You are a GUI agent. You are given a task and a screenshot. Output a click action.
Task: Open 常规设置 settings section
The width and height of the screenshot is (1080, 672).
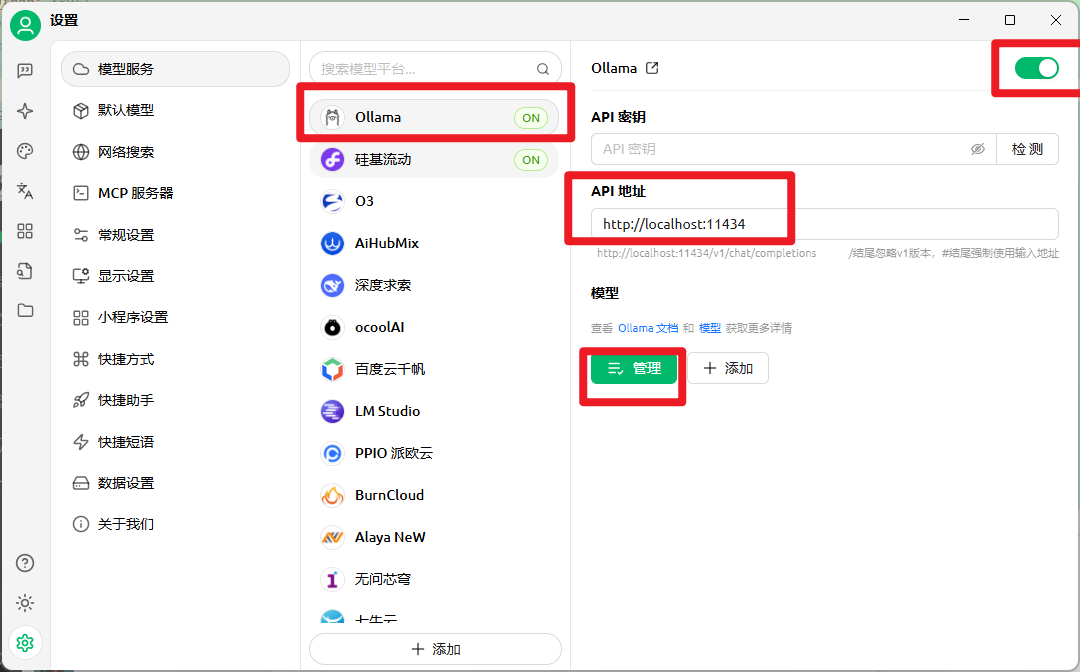click(x=176, y=235)
